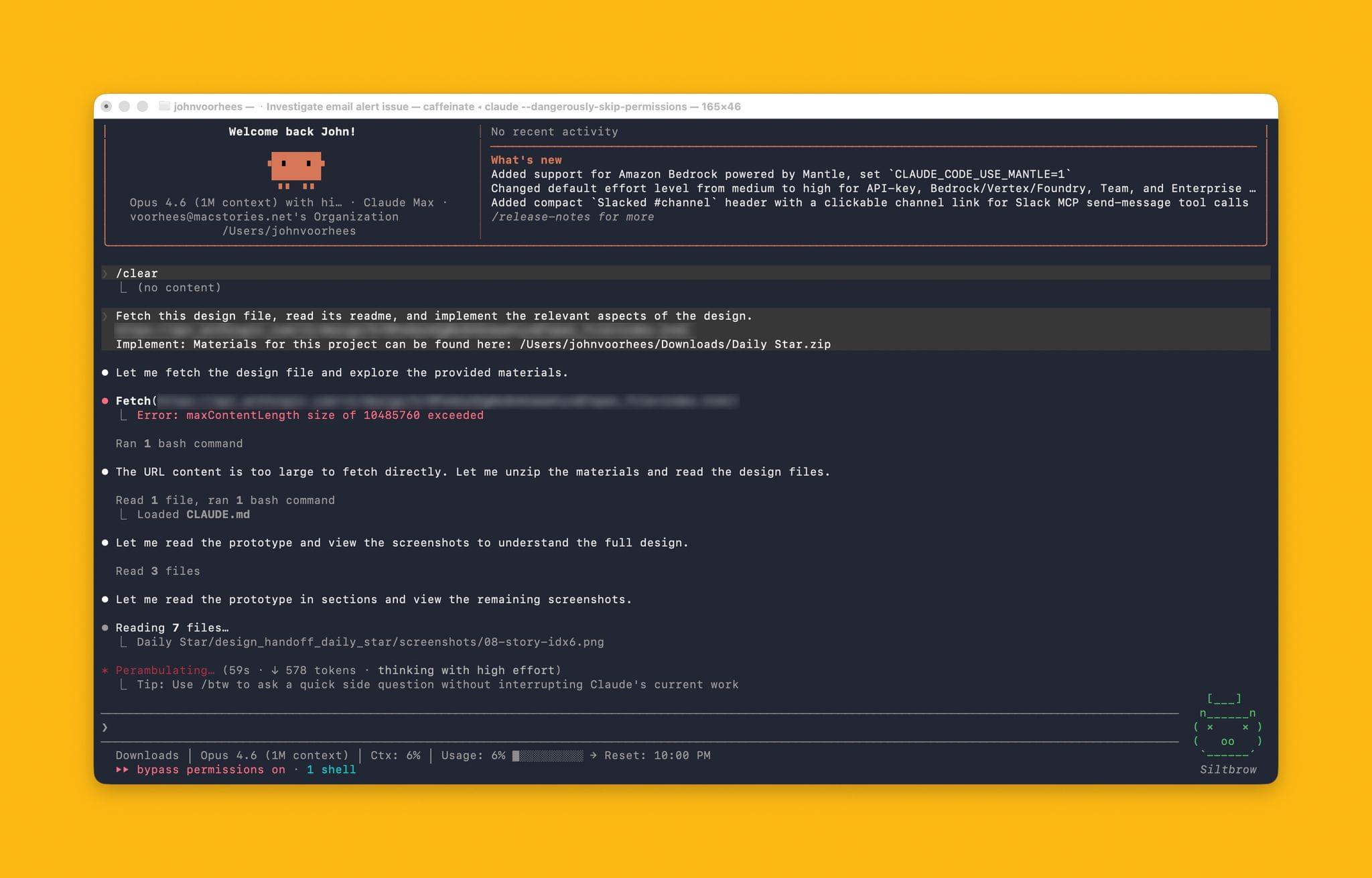Click the Downloads label in the status bar

tap(147, 755)
